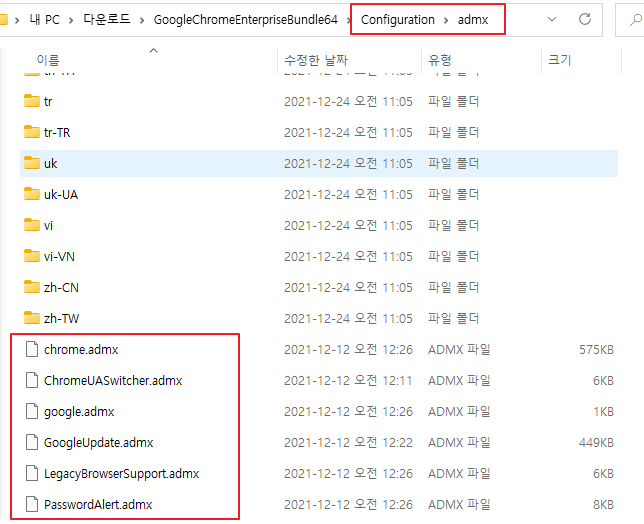The width and height of the screenshot is (644, 524).
Task: Go to GoogleChromeEnterpriseBundle64 breadcrumb
Action: (246, 19)
